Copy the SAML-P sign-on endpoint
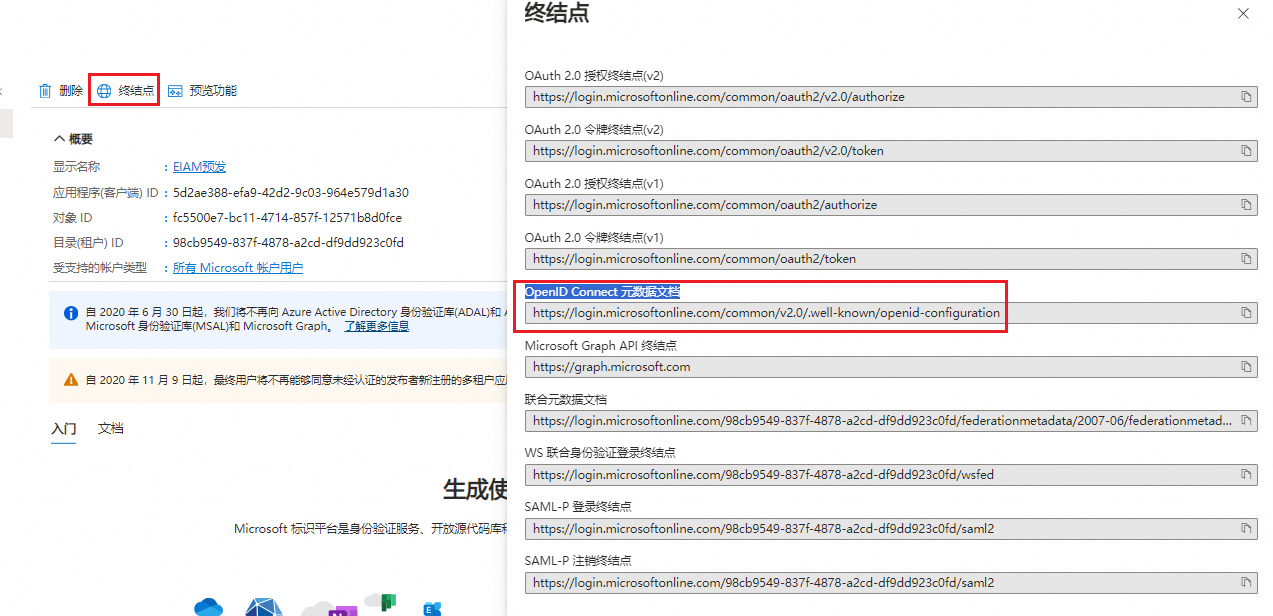Screen dimensions: 1273x616 1246,529
